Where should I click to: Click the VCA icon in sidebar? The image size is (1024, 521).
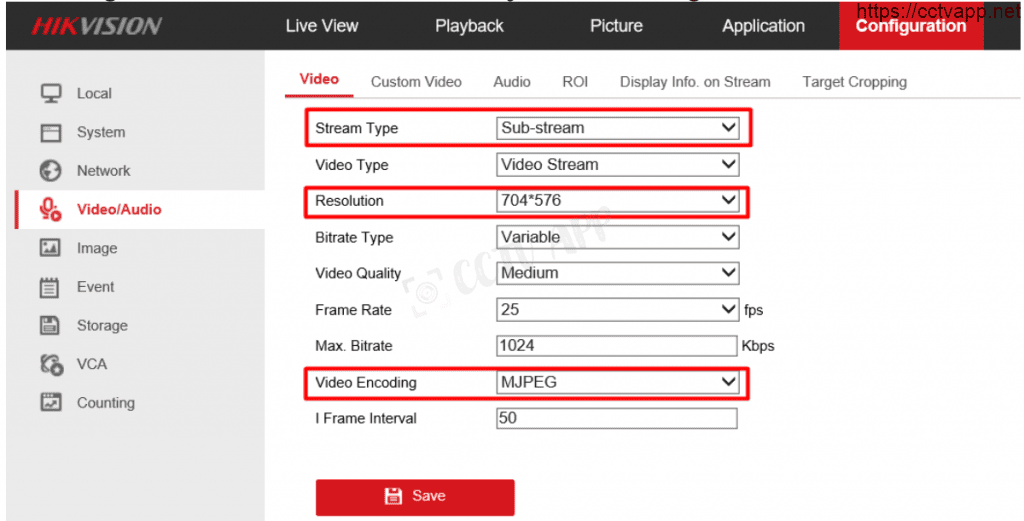(50, 364)
